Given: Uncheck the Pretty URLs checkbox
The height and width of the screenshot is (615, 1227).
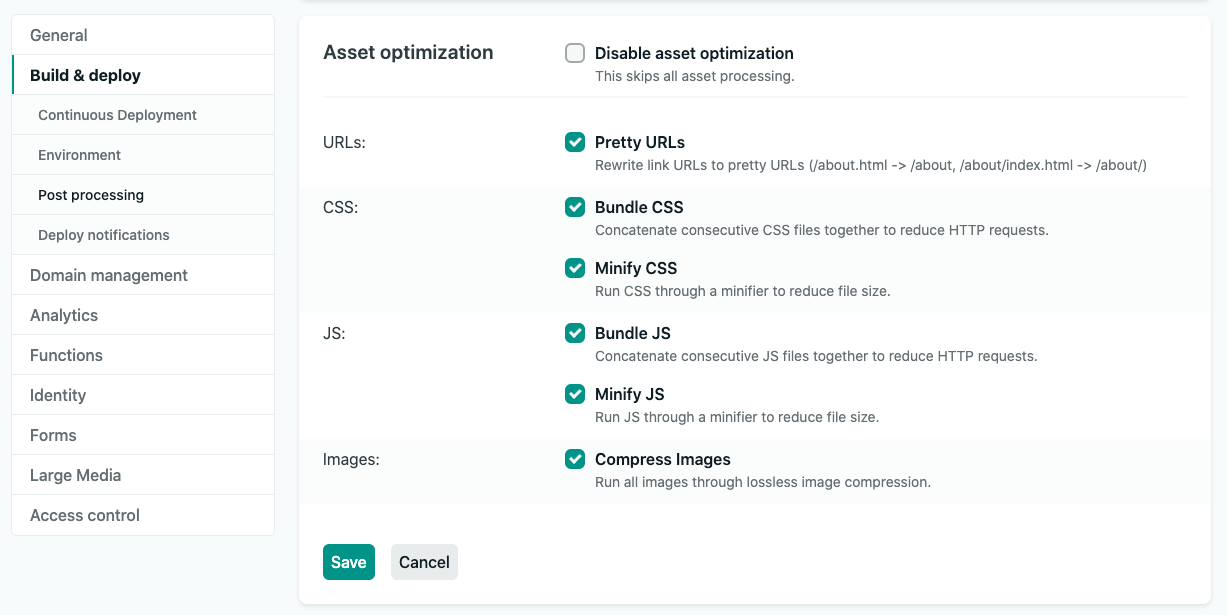Looking at the screenshot, I should click(x=575, y=142).
